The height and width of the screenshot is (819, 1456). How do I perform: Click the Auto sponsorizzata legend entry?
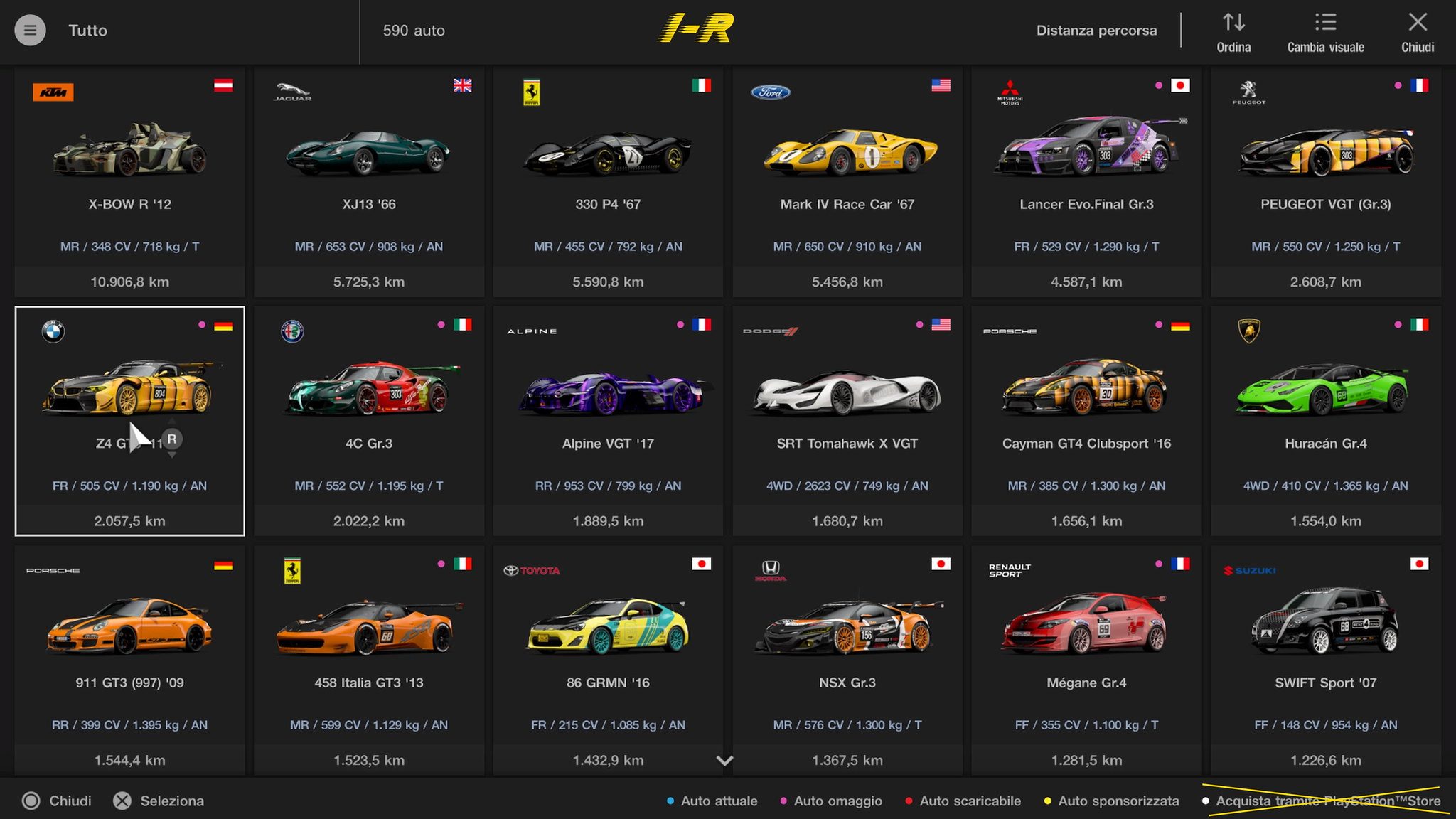(x=1112, y=801)
